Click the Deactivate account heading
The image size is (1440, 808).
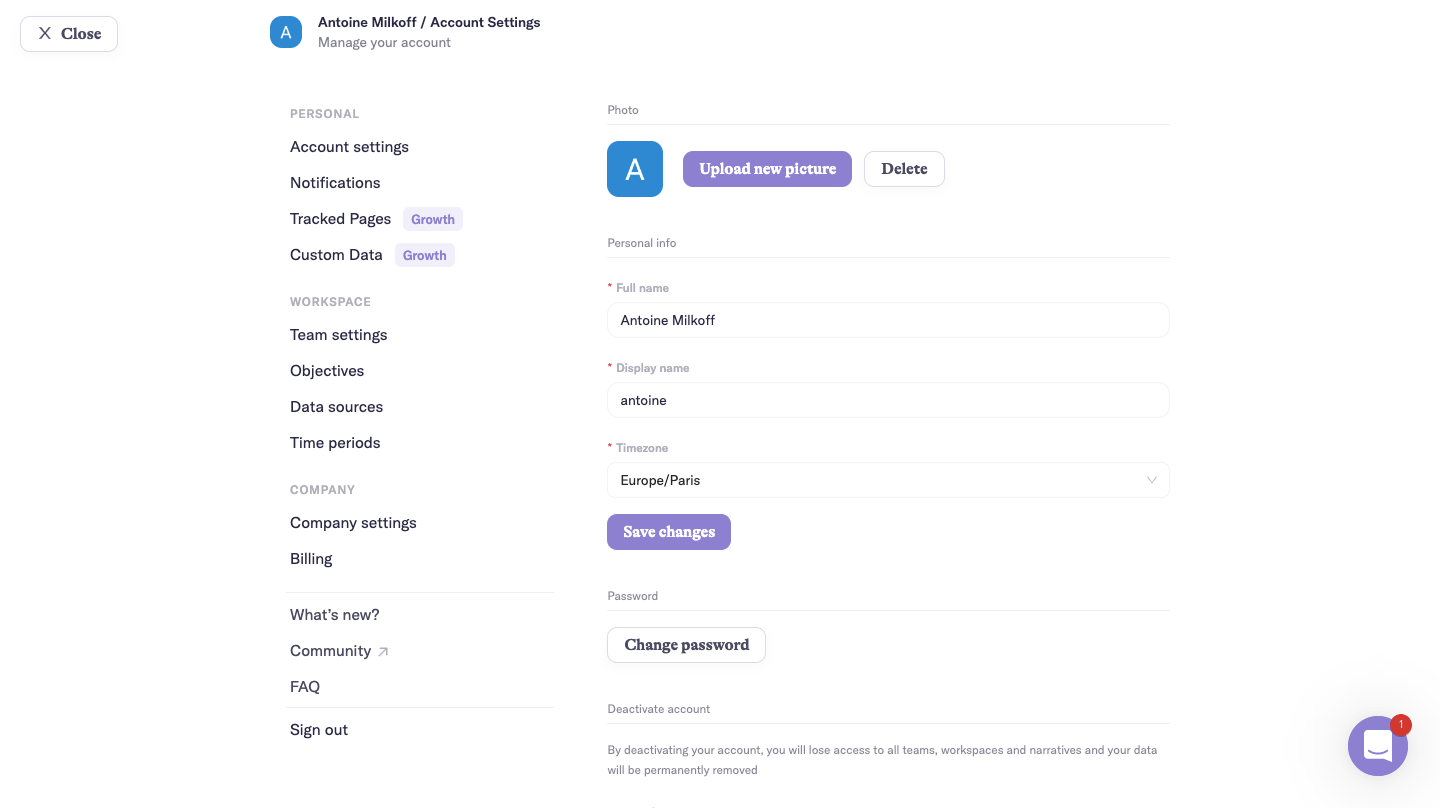coord(659,709)
